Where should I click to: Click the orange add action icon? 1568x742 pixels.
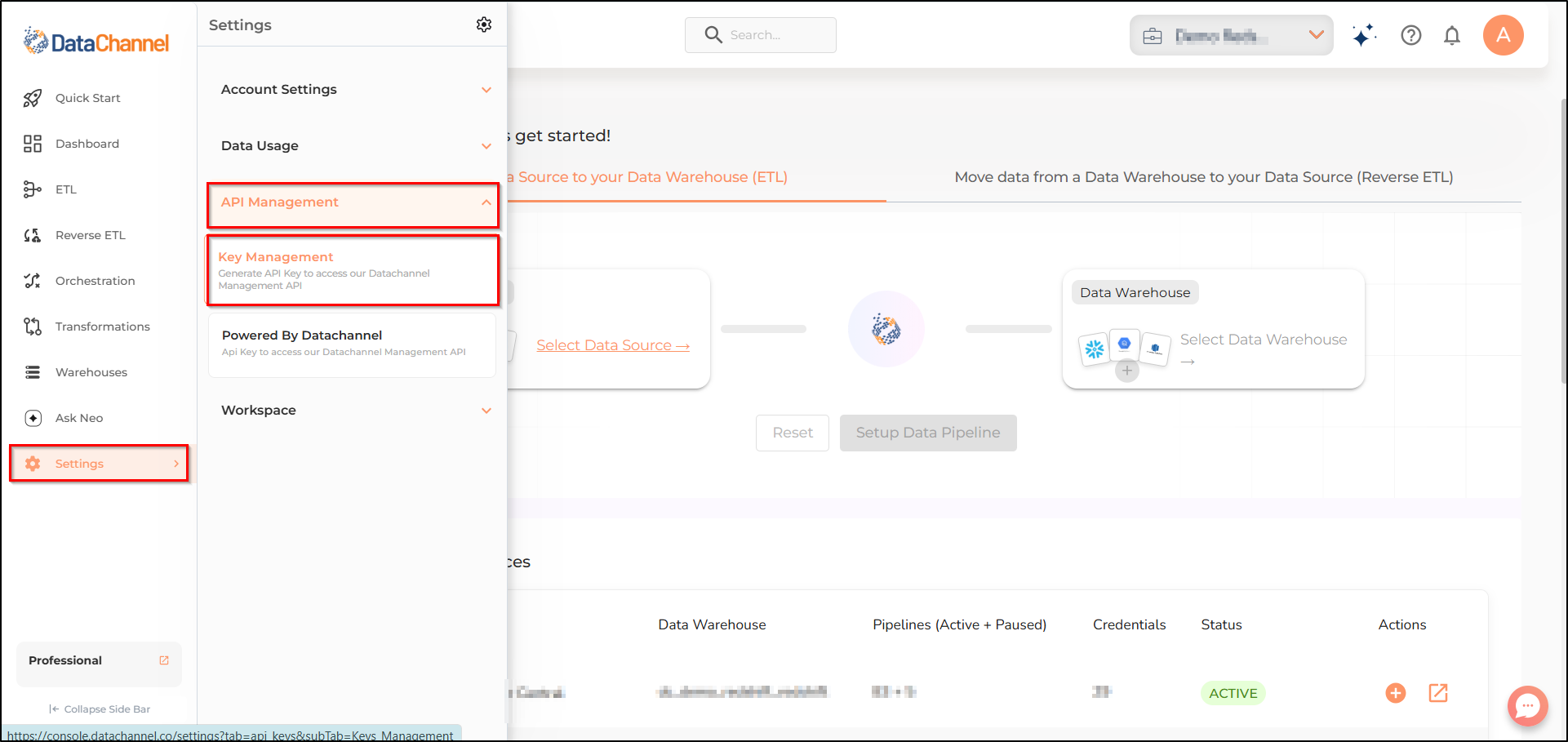pos(1396,693)
